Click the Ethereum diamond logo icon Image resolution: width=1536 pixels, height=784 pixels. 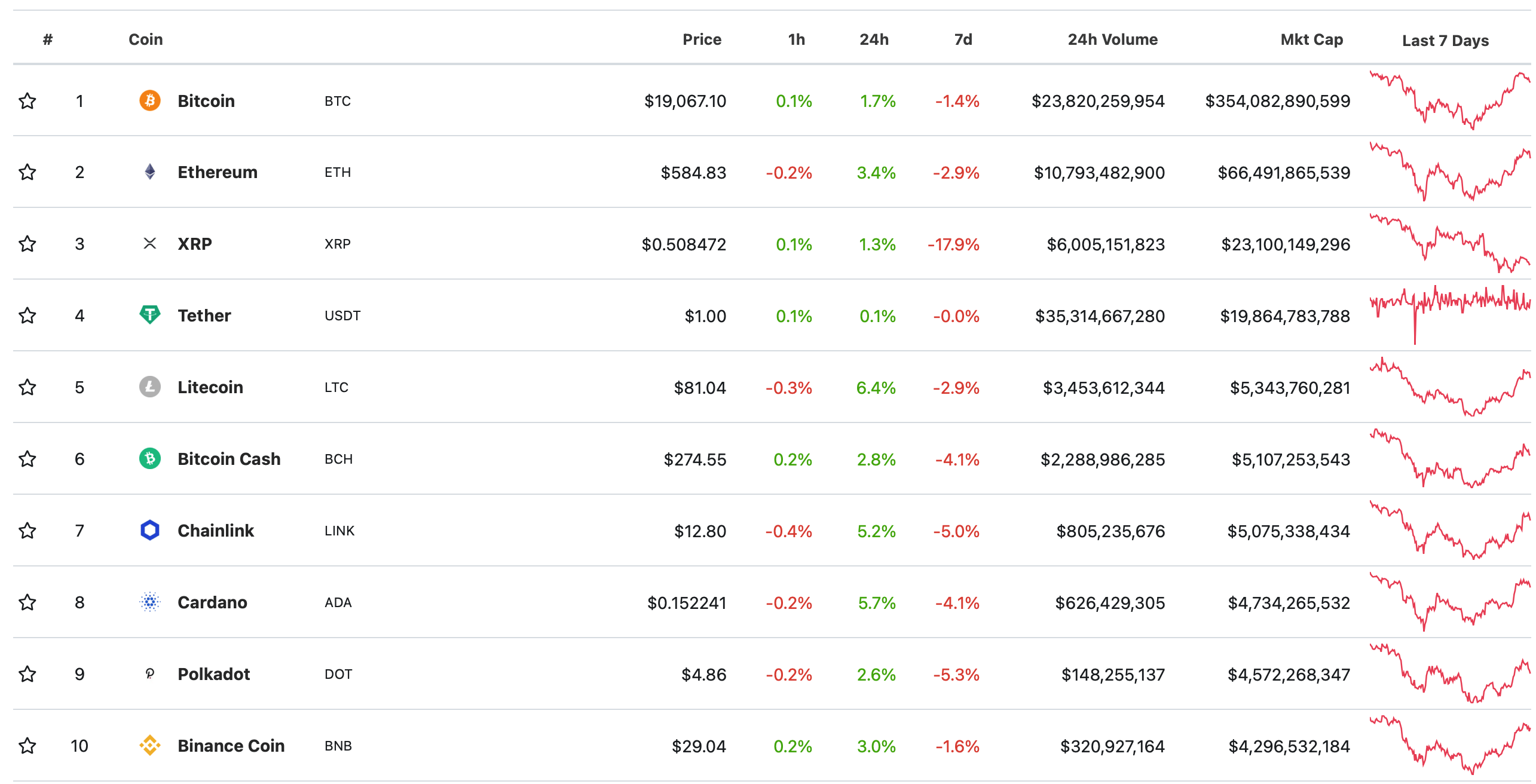coord(150,172)
